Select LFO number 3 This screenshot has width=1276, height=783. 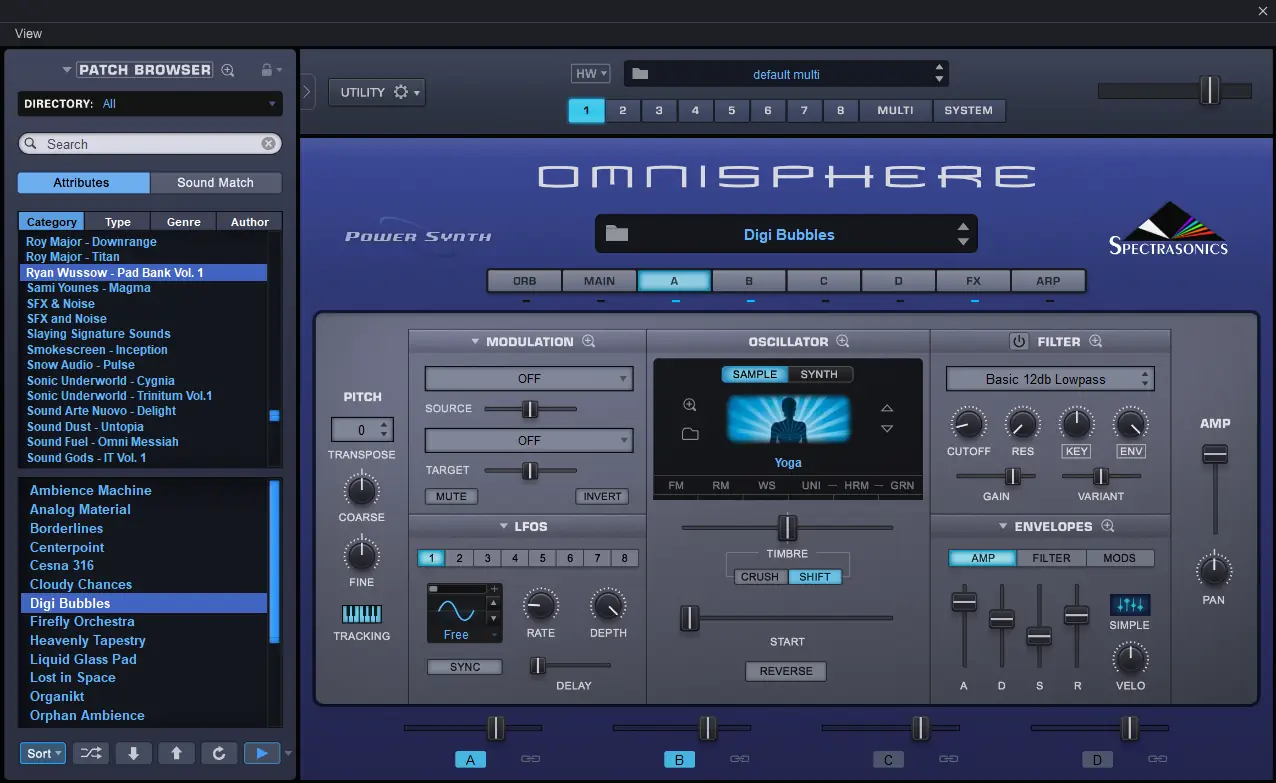487,559
